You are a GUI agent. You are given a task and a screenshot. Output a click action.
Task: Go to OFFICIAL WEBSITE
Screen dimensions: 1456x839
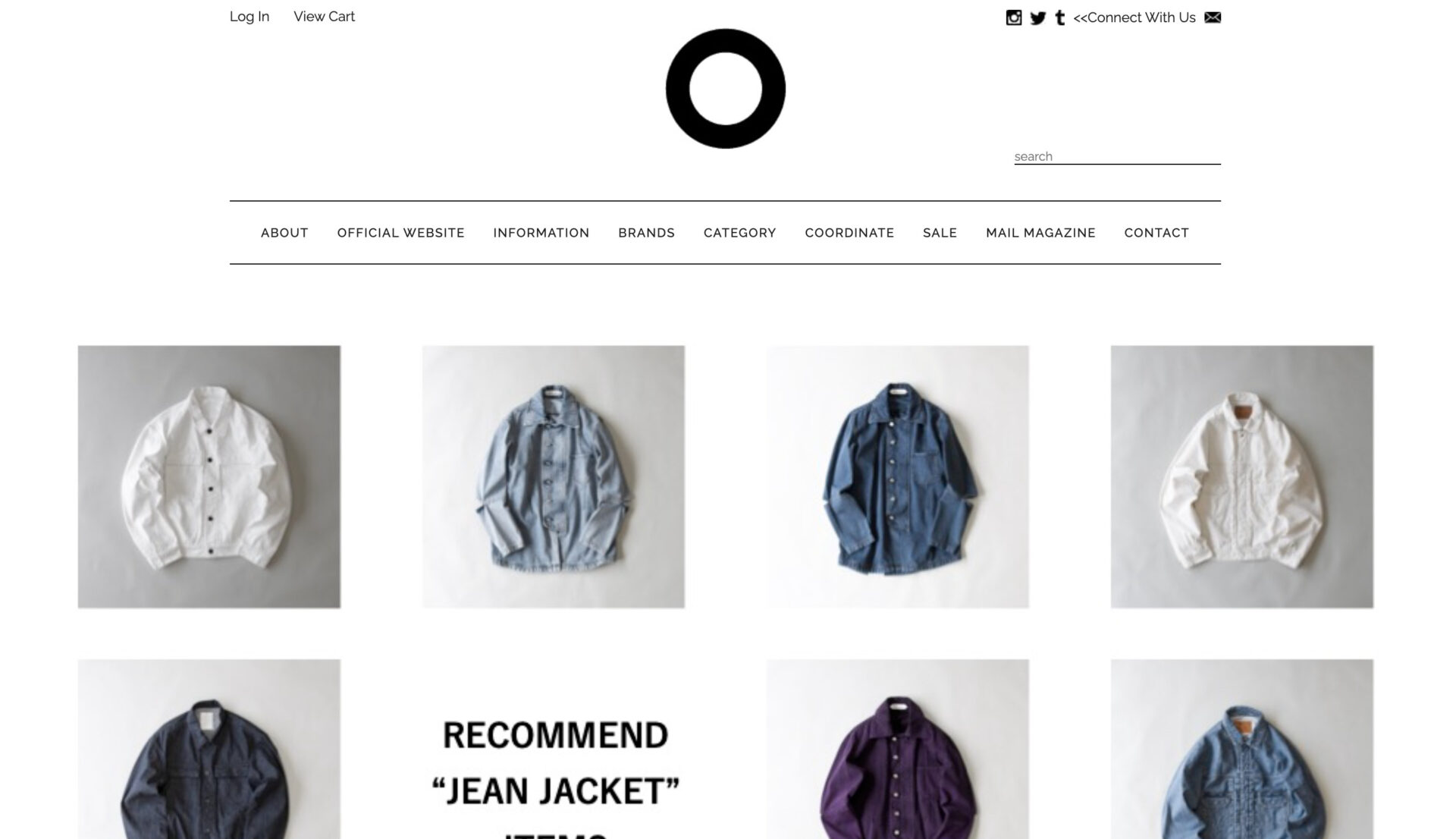[401, 233]
